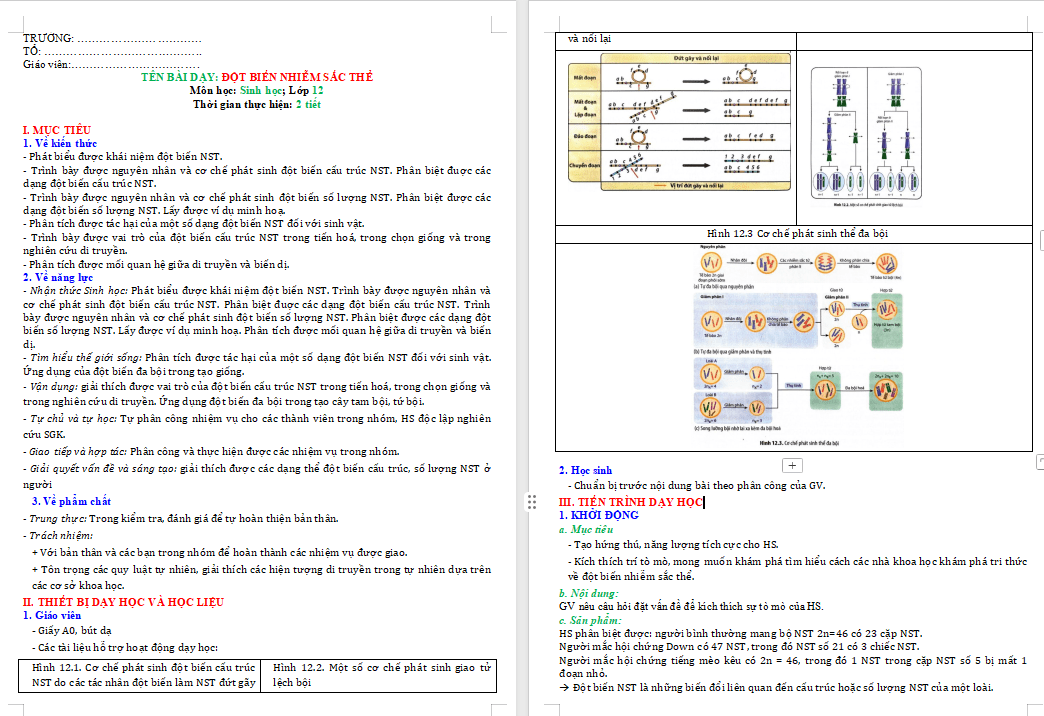The width and height of the screenshot is (1044, 716).
Task: Click the plus button below the table
Action: [x=792, y=465]
